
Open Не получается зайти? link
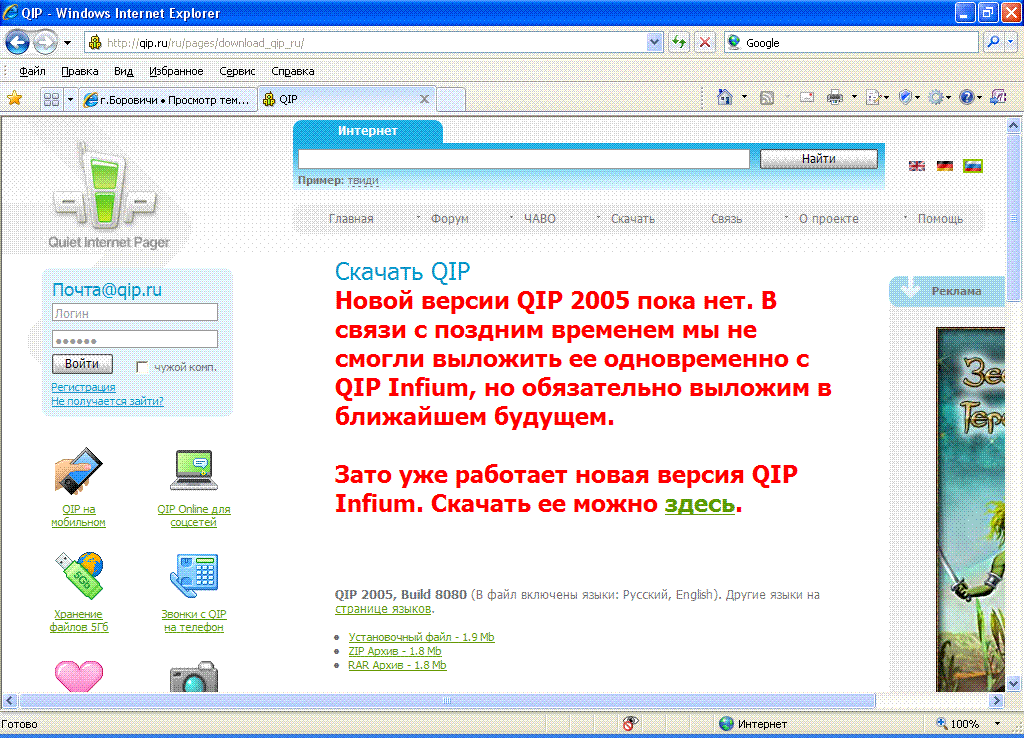[108, 401]
